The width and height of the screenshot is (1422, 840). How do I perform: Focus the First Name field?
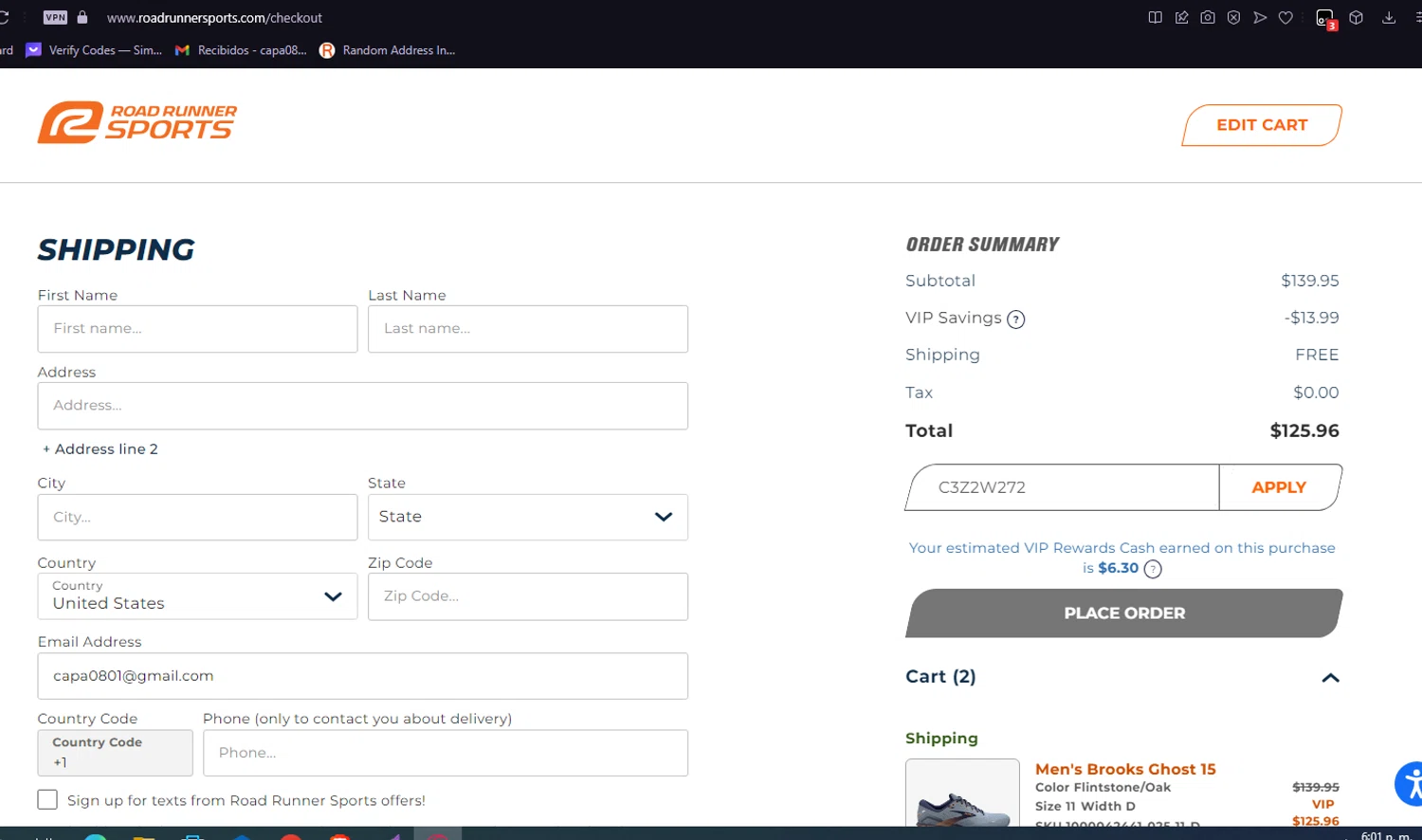(x=197, y=329)
